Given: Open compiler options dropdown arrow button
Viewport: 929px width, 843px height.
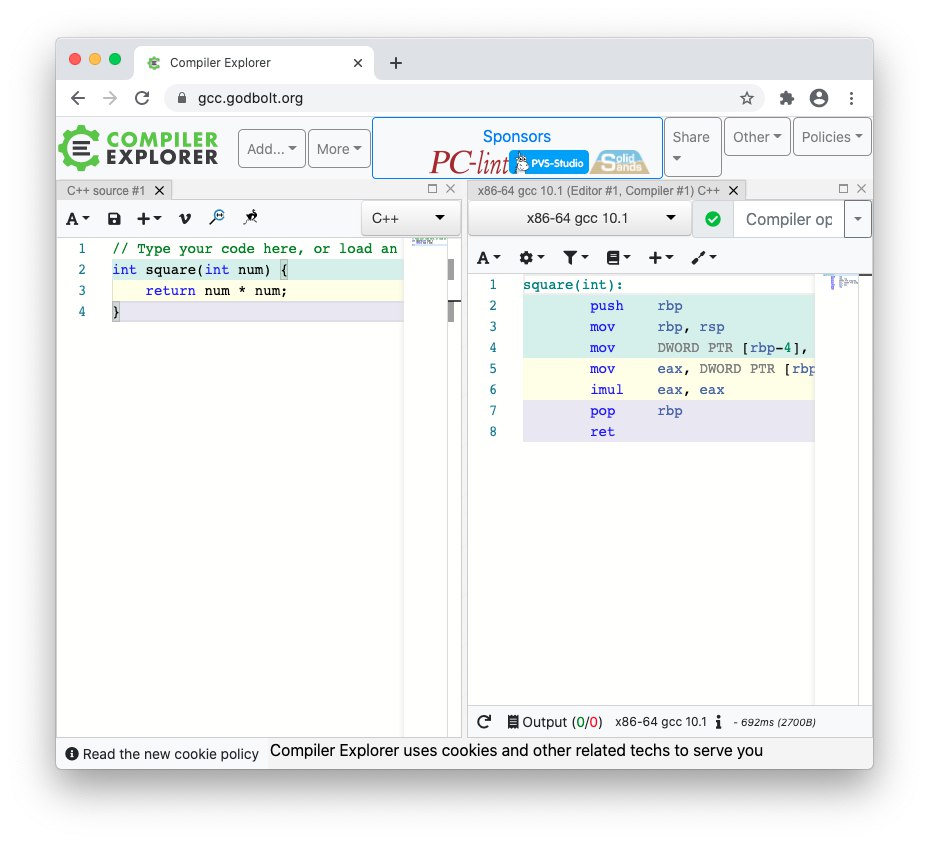Looking at the screenshot, I should pos(857,219).
